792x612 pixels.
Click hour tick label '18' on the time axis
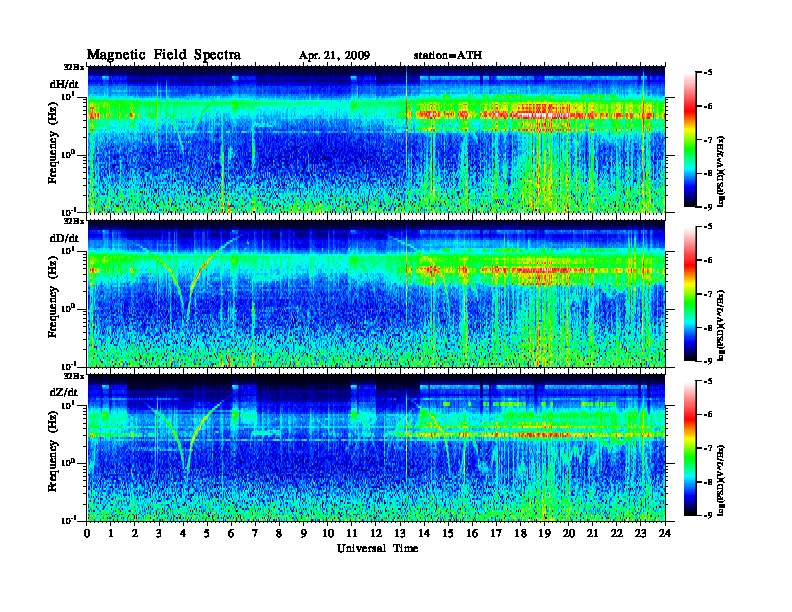pyautogui.click(x=520, y=534)
